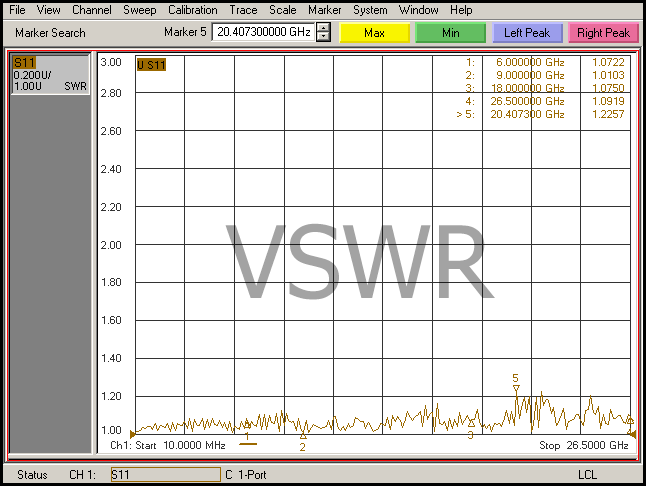This screenshot has height=486, width=646.
Task: Click the S11 field in status bar
Action: click(x=163, y=474)
